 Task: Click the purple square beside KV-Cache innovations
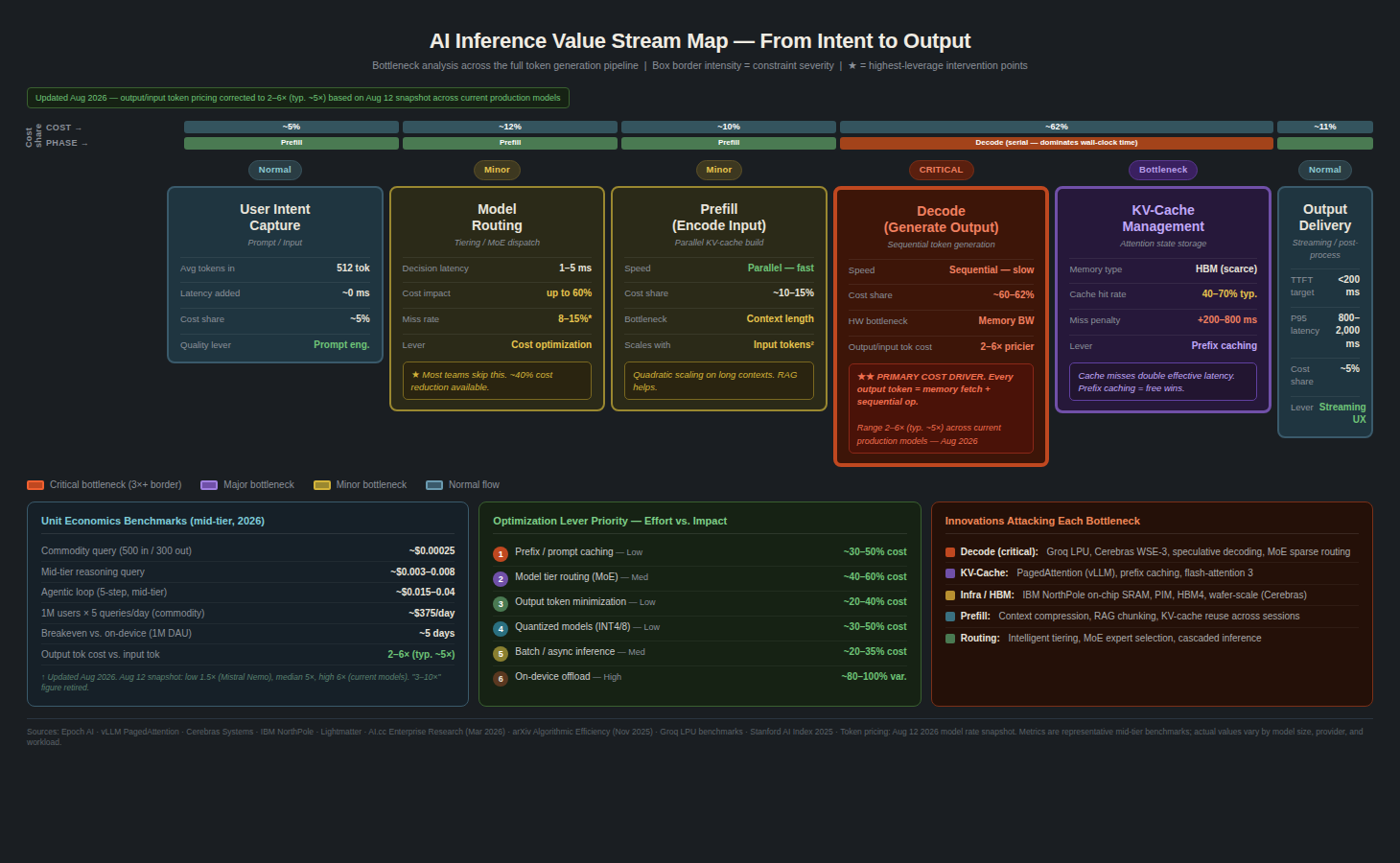click(x=950, y=573)
